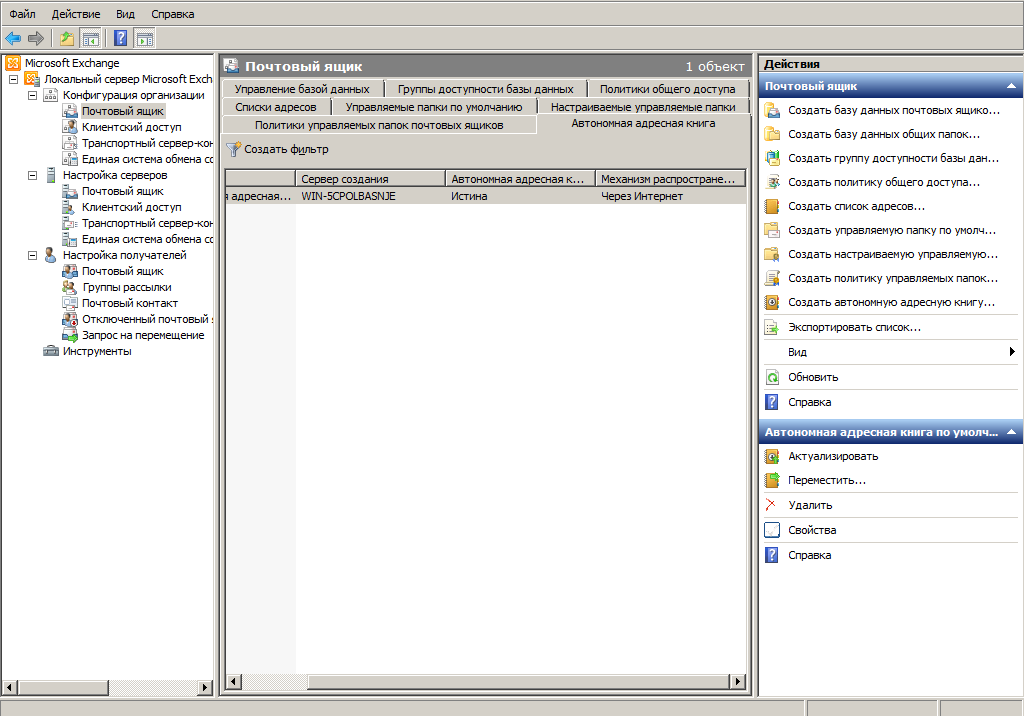
Task: Open the Действие menu
Action: [75, 14]
